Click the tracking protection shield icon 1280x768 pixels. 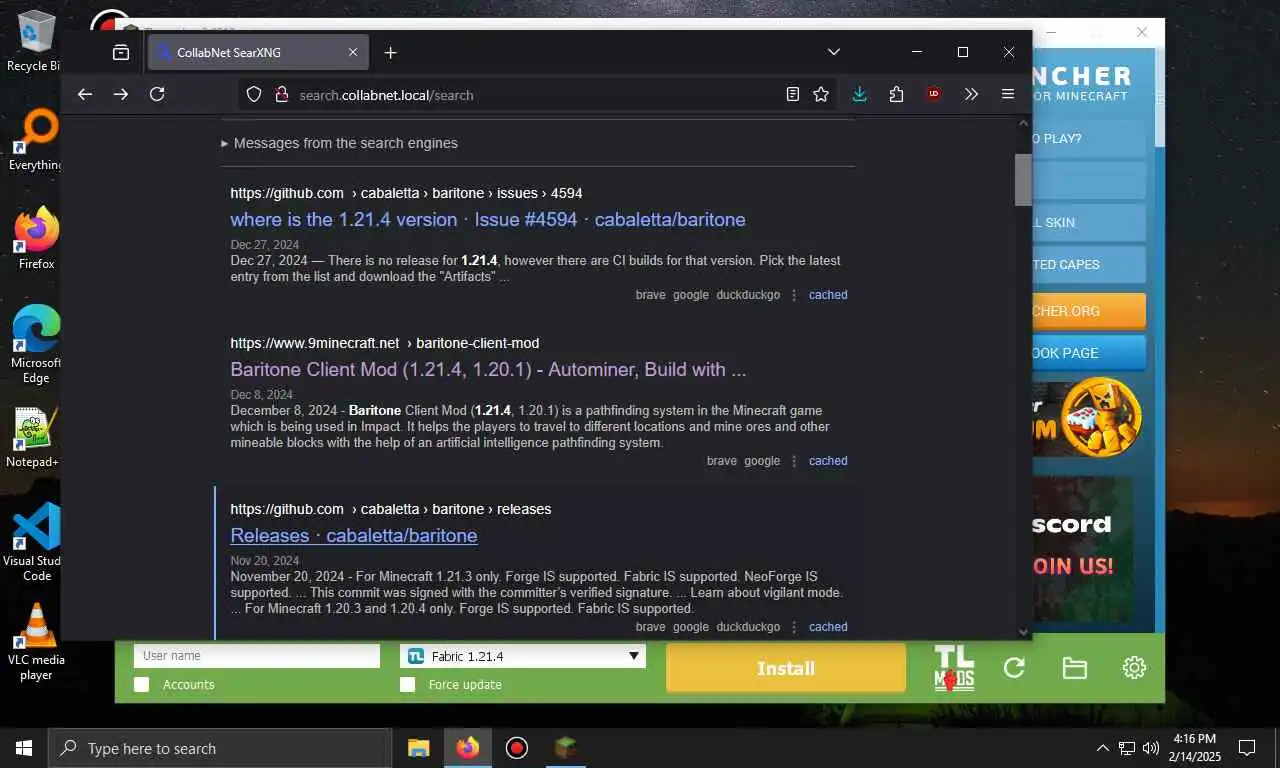(x=254, y=94)
